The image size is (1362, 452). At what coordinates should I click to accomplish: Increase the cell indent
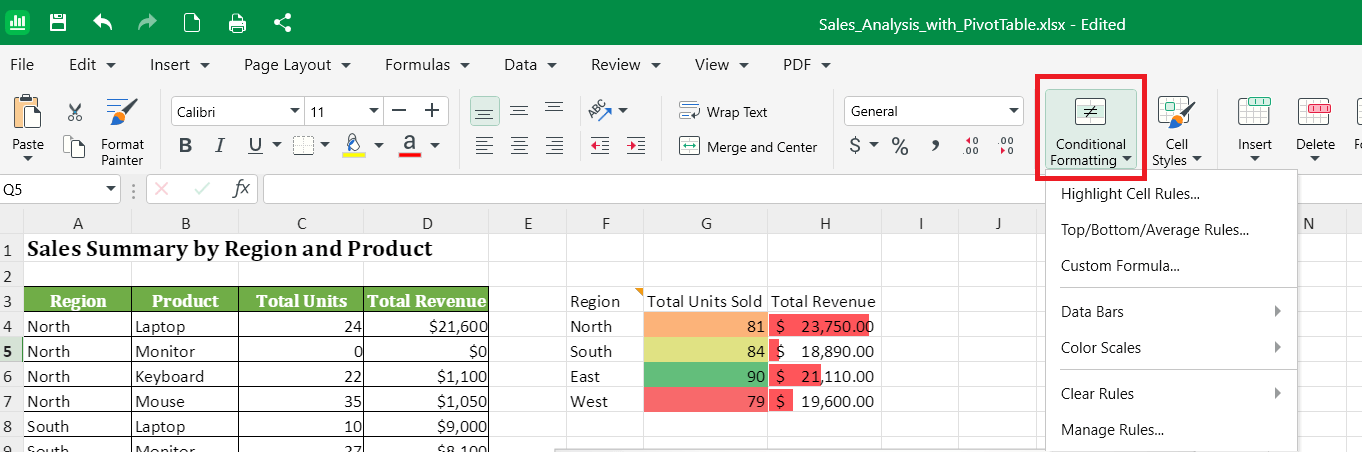pyautogui.click(x=634, y=146)
